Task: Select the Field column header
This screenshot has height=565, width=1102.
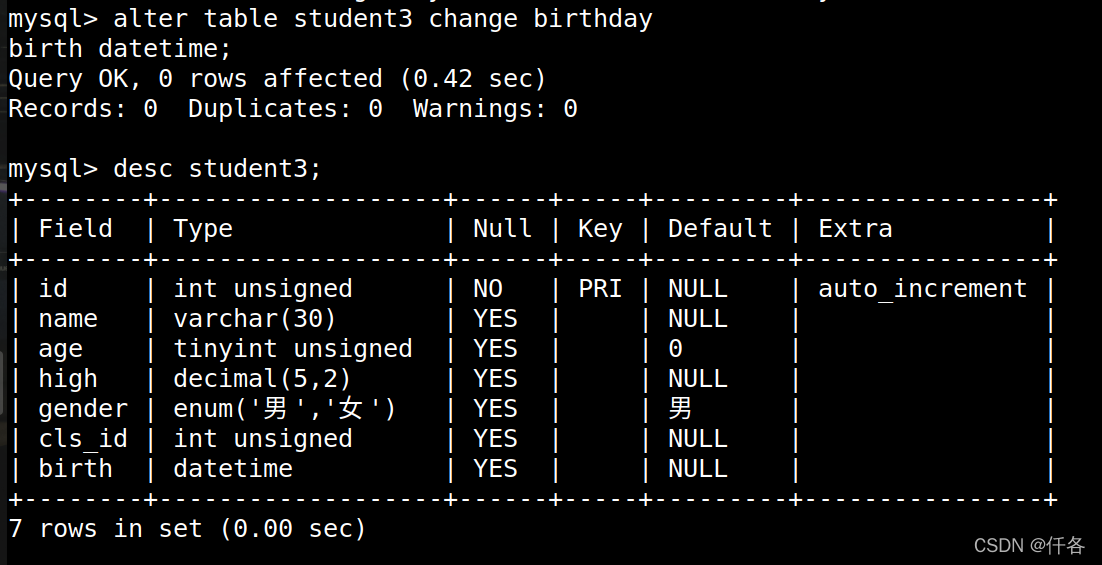Action: 75,228
